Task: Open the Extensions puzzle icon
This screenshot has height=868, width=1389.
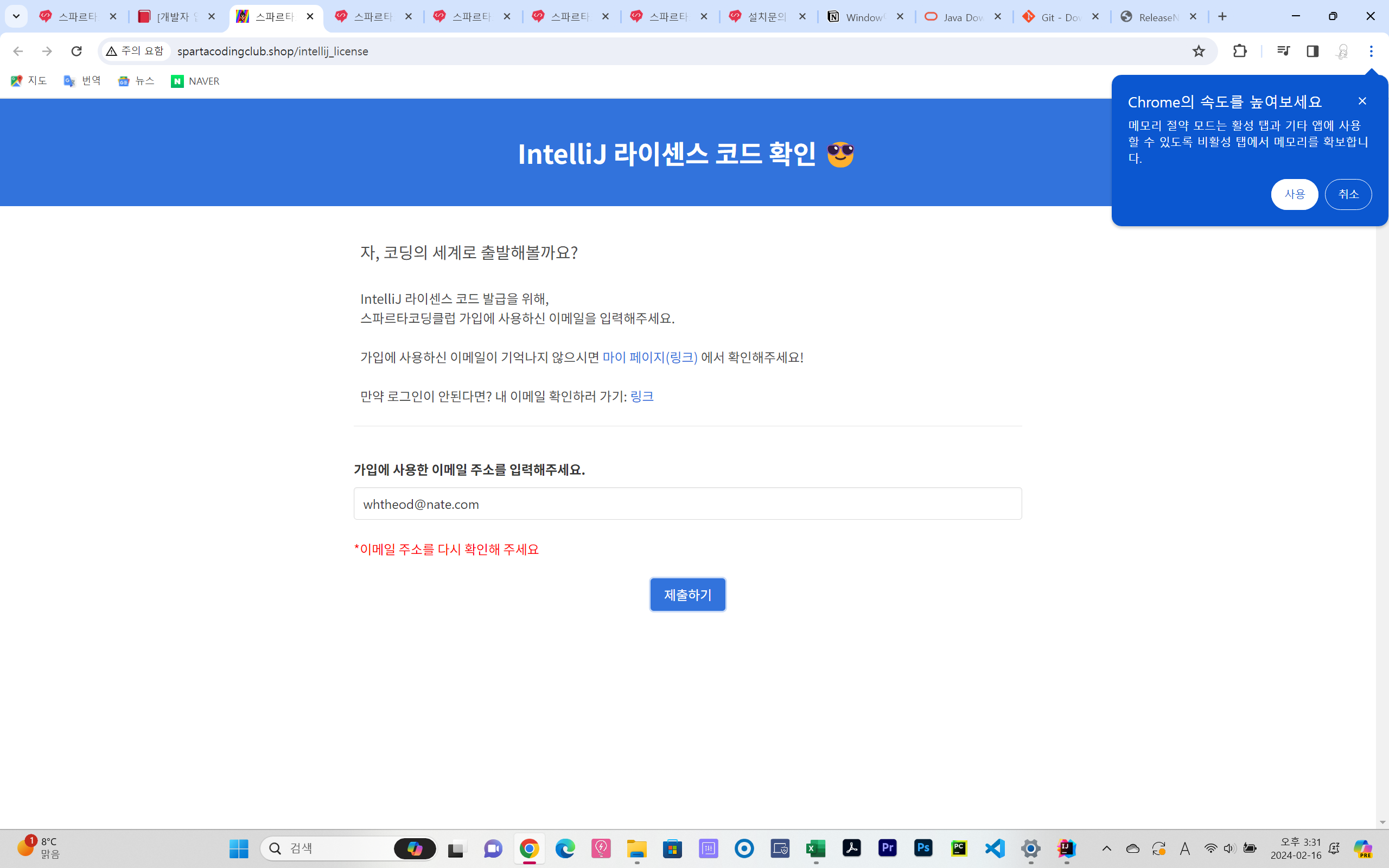Action: click(x=1240, y=51)
